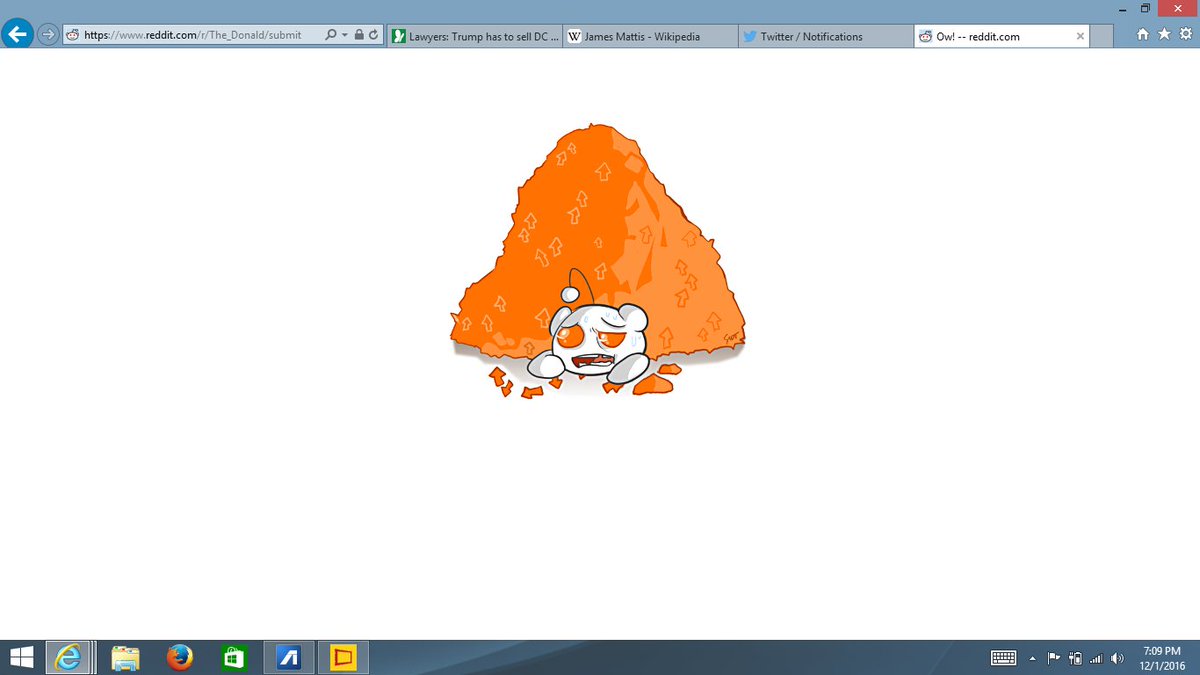Open File Explorer from taskbar
The width and height of the screenshot is (1200, 675).
tap(125, 657)
